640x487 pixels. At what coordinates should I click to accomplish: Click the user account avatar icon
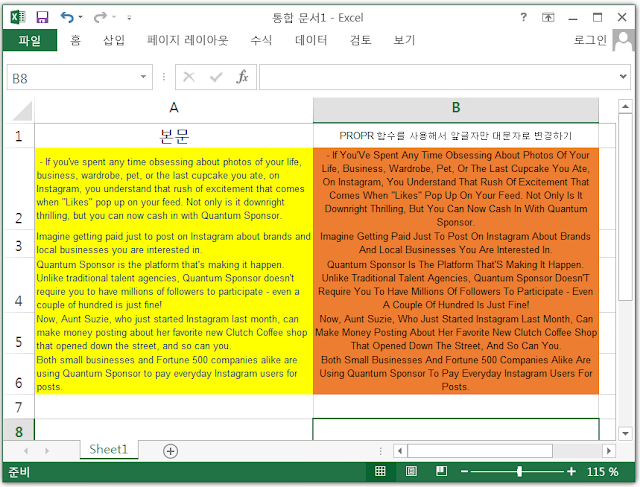click(623, 40)
